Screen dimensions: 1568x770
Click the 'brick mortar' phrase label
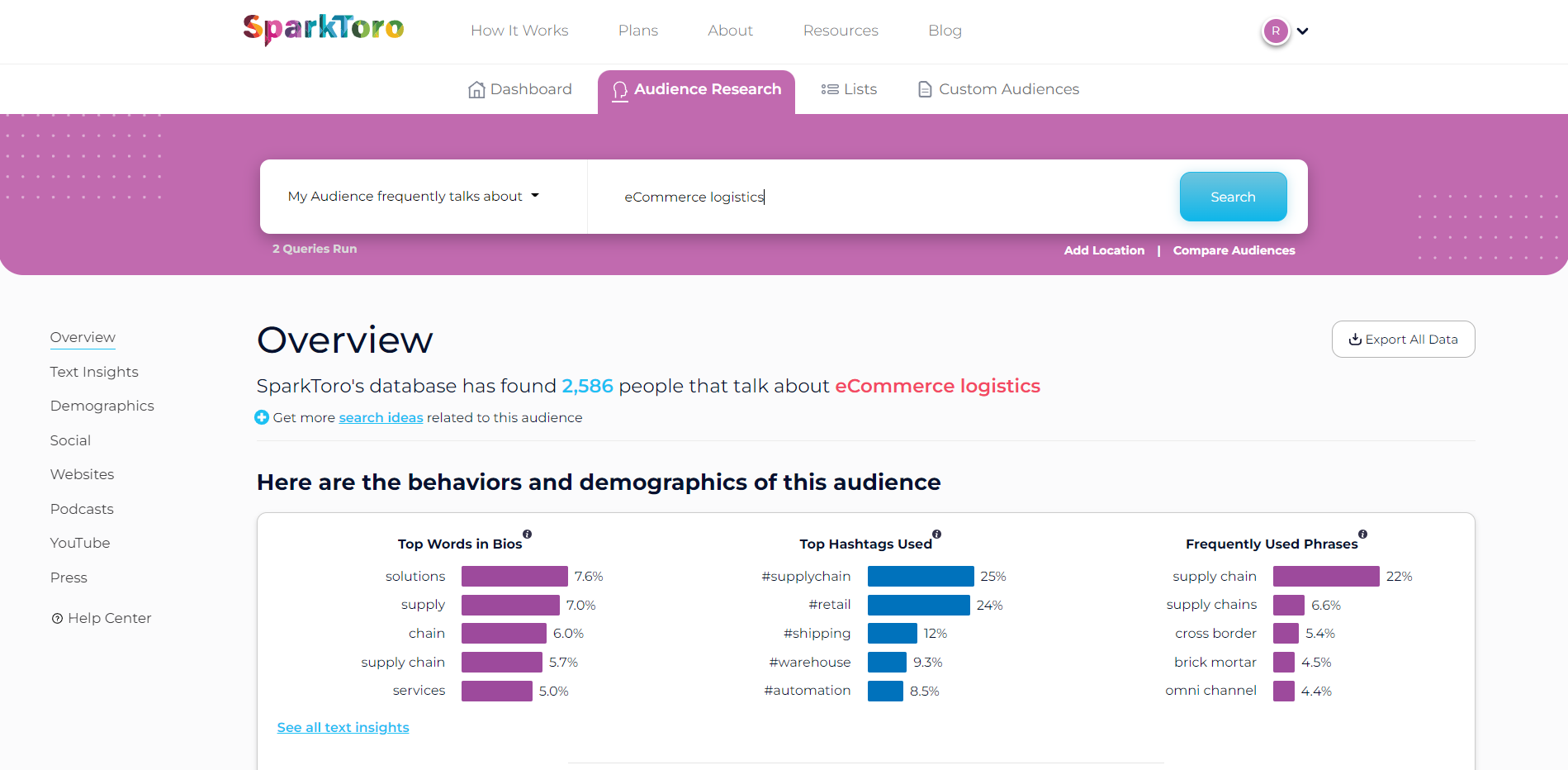[1215, 662]
